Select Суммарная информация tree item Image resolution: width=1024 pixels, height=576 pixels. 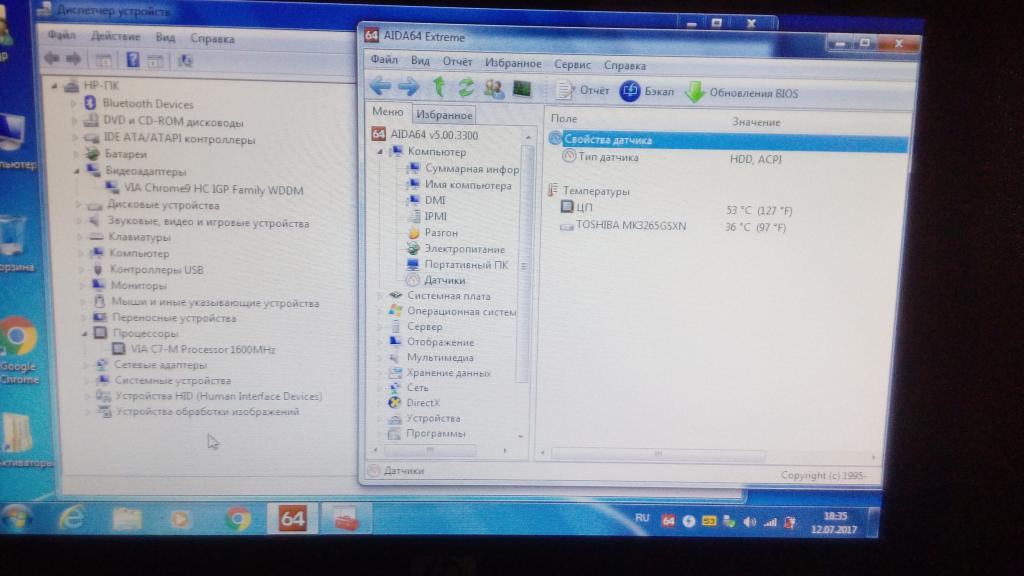point(472,168)
